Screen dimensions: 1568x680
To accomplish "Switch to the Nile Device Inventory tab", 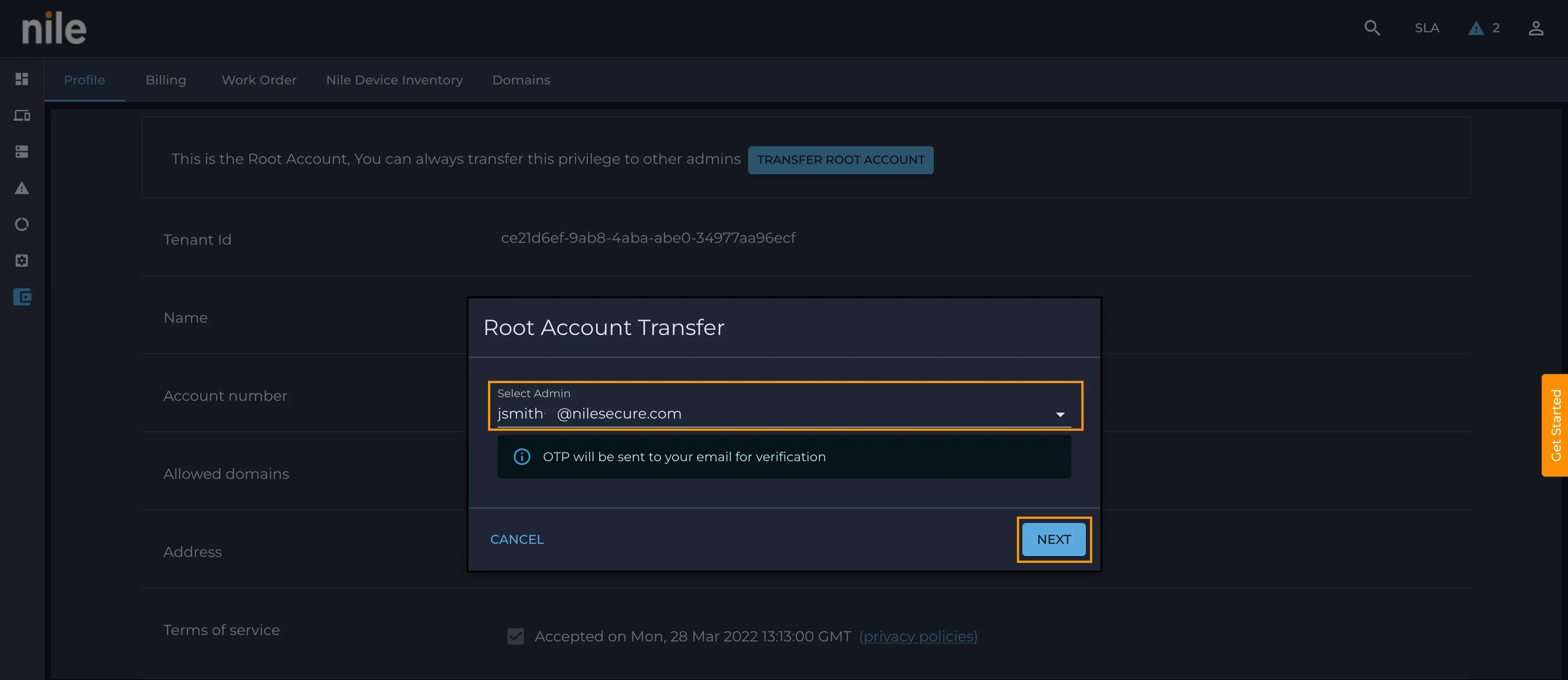I will [x=394, y=80].
